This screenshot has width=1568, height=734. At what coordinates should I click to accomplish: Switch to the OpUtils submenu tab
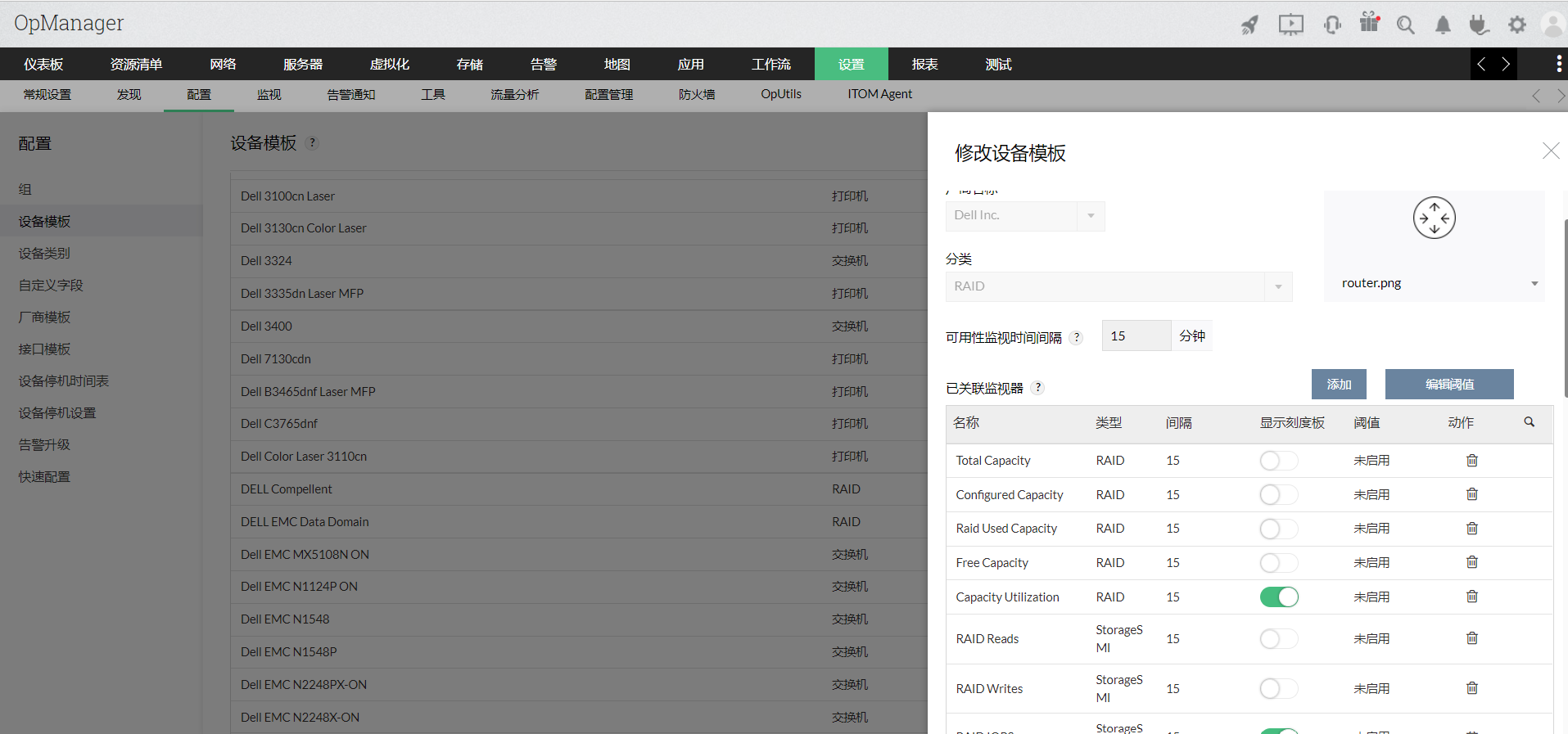pyautogui.click(x=781, y=95)
